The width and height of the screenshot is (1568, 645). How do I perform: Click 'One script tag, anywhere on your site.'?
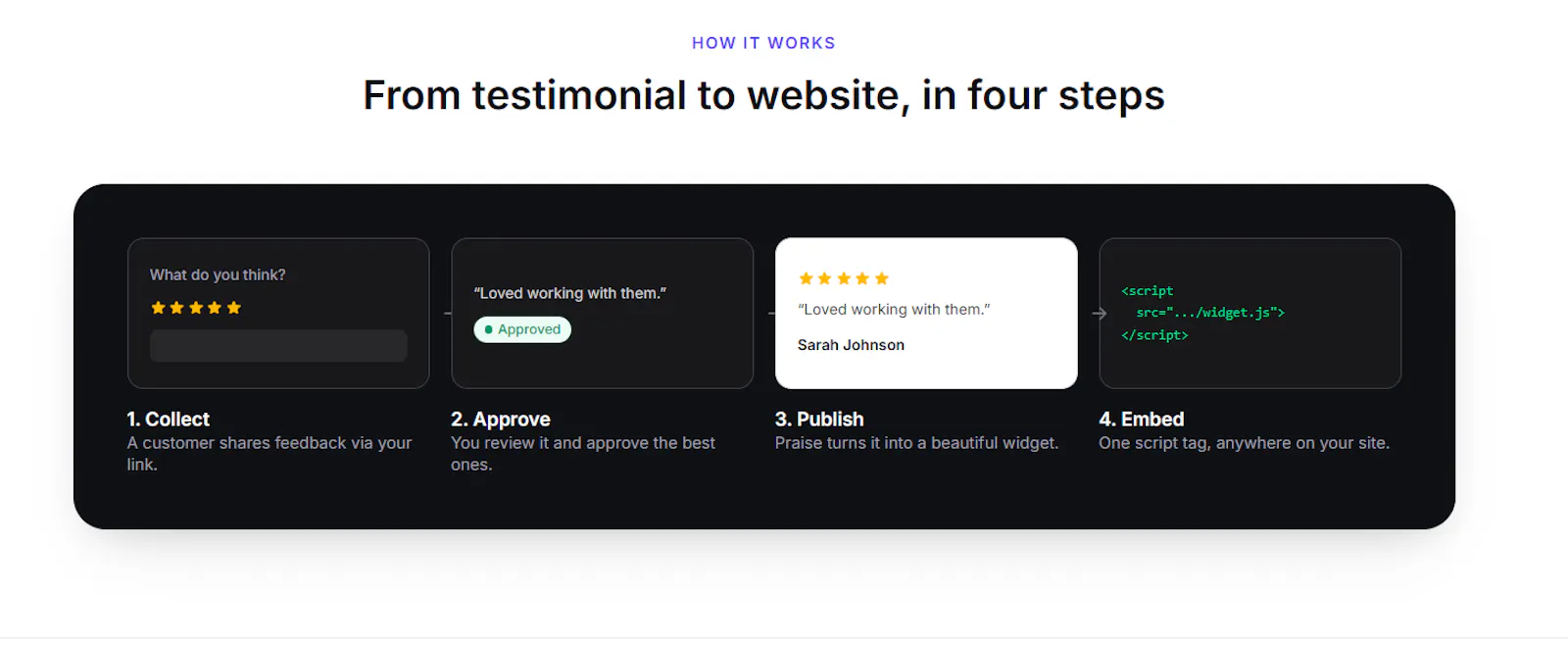[x=1244, y=443]
